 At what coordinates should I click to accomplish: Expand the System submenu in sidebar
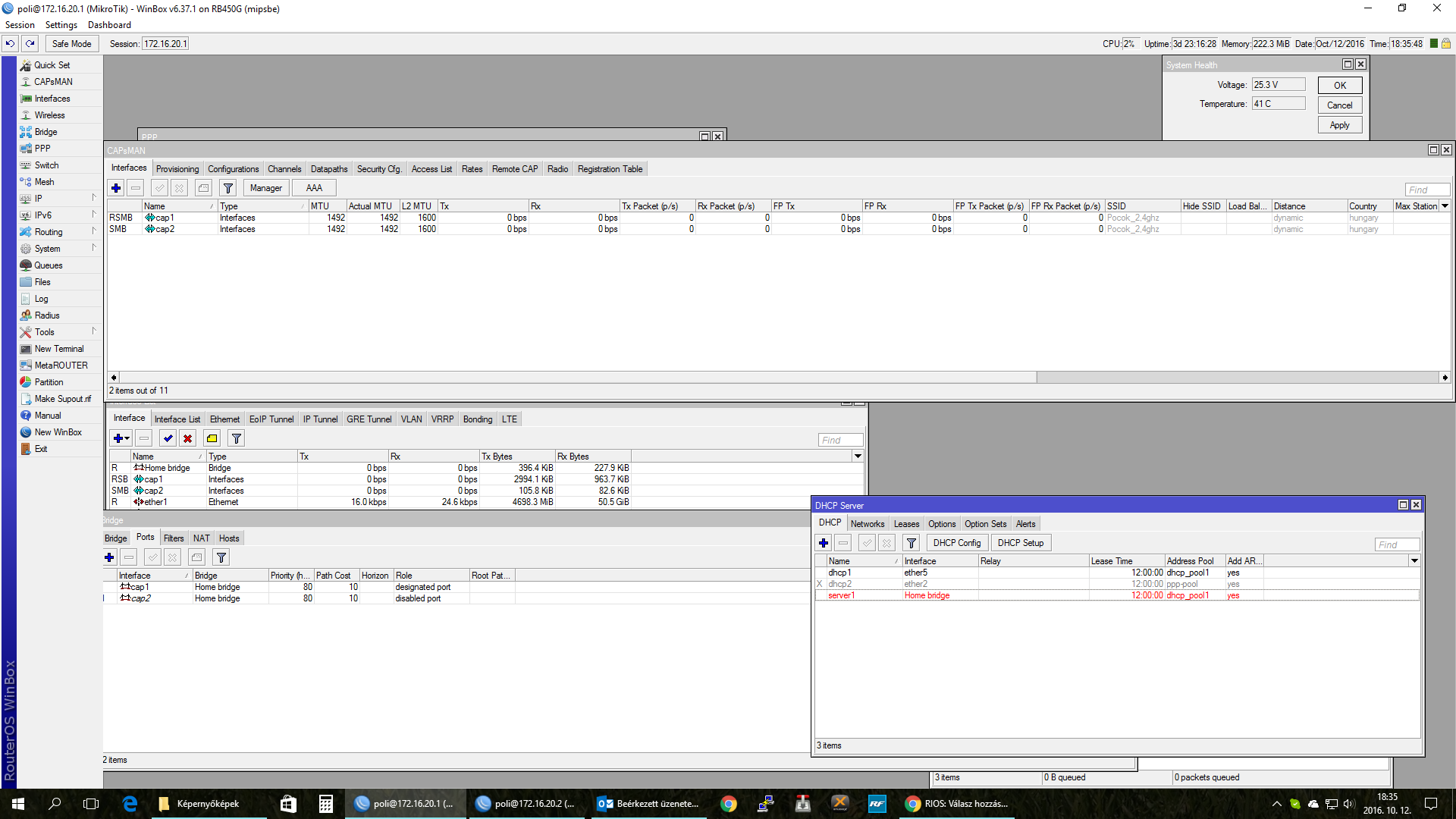(x=94, y=248)
